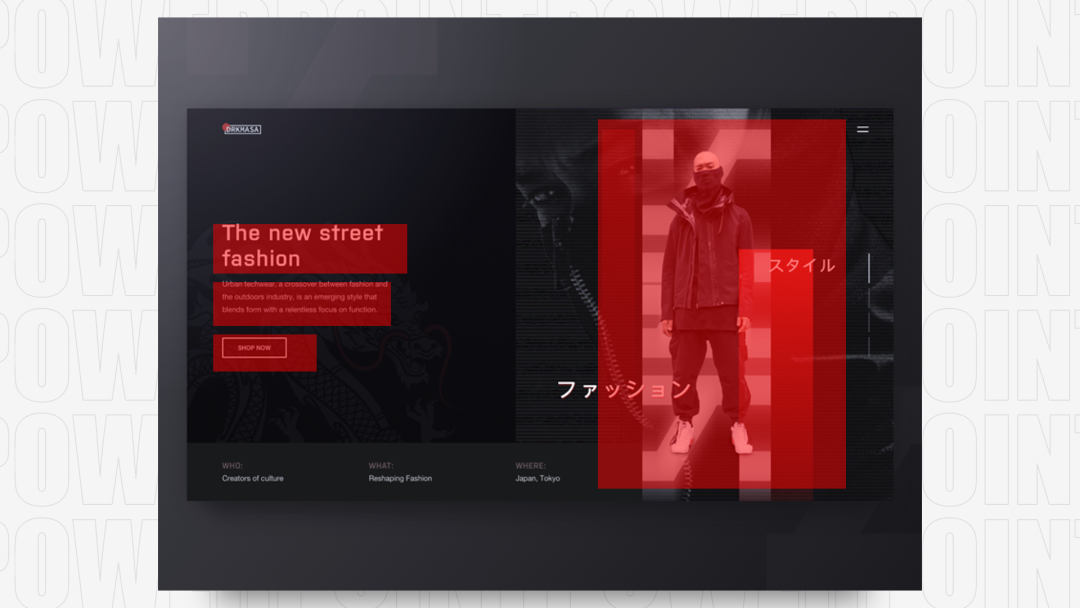Click the 'WHO:' label
Screen dimensions: 1080x608
pyautogui.click(x=232, y=465)
